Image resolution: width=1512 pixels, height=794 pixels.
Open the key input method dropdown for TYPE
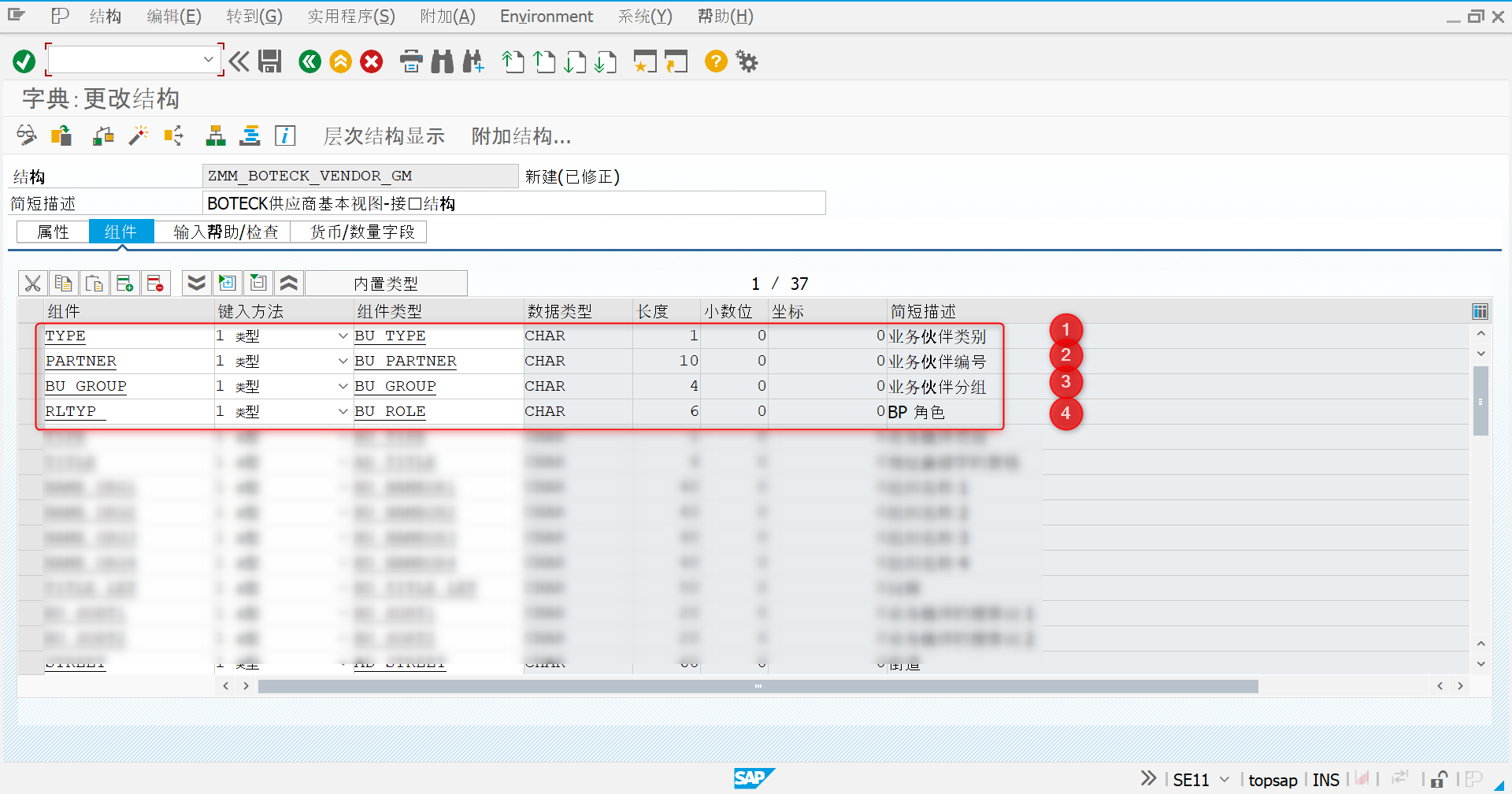[x=343, y=336]
